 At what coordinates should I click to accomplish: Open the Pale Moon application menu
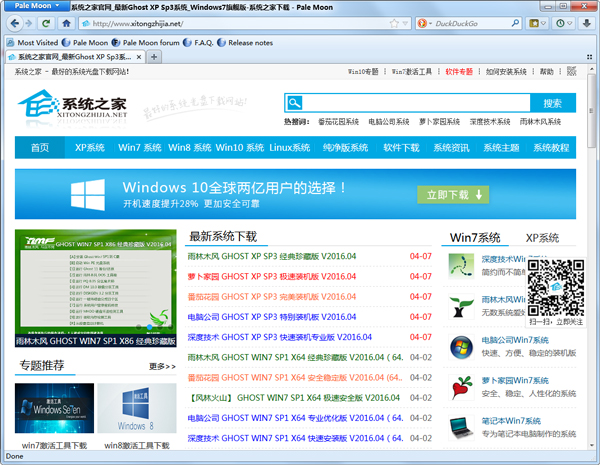(x=36, y=6)
